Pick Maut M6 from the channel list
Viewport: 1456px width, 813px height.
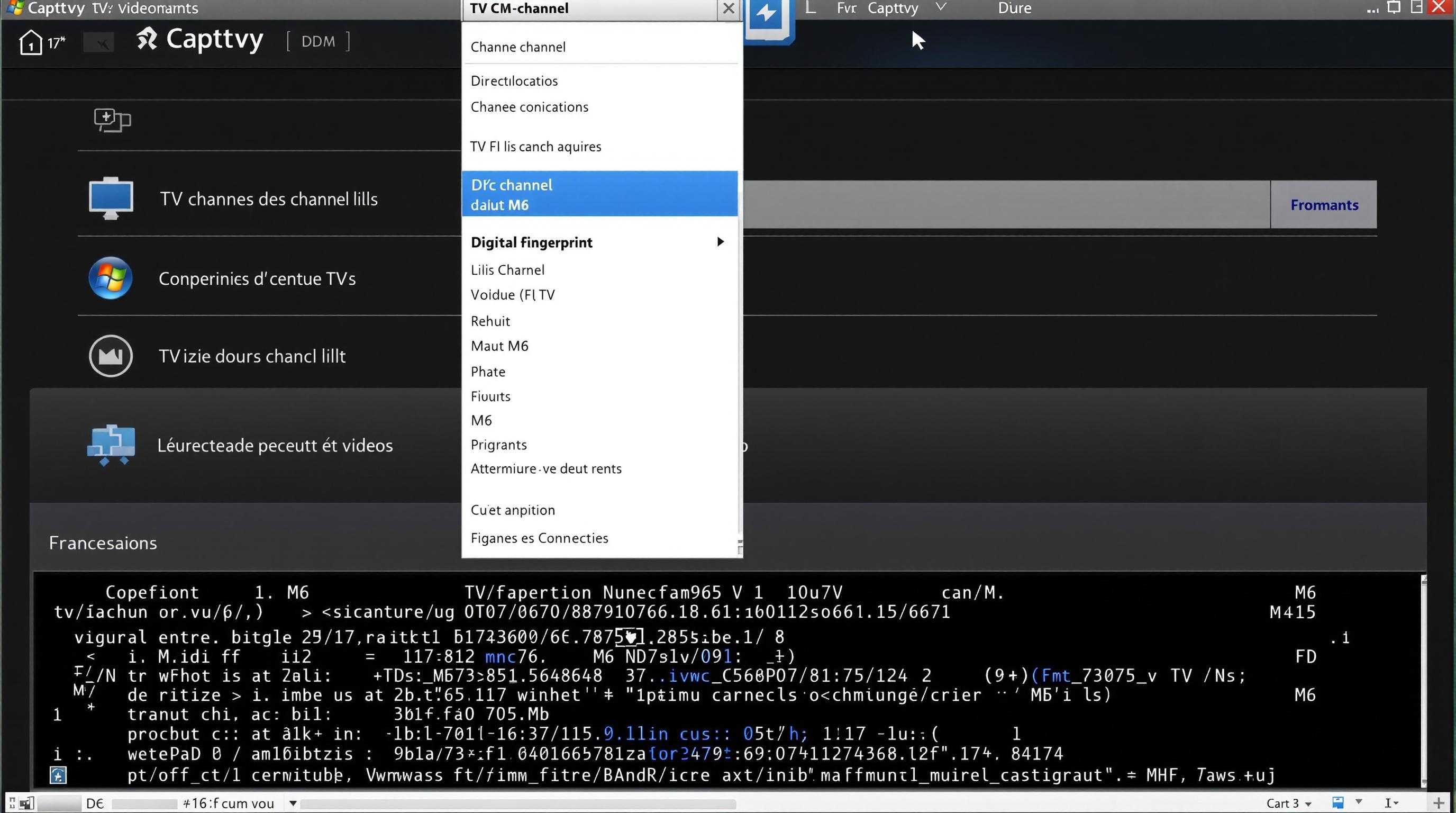tap(499, 346)
